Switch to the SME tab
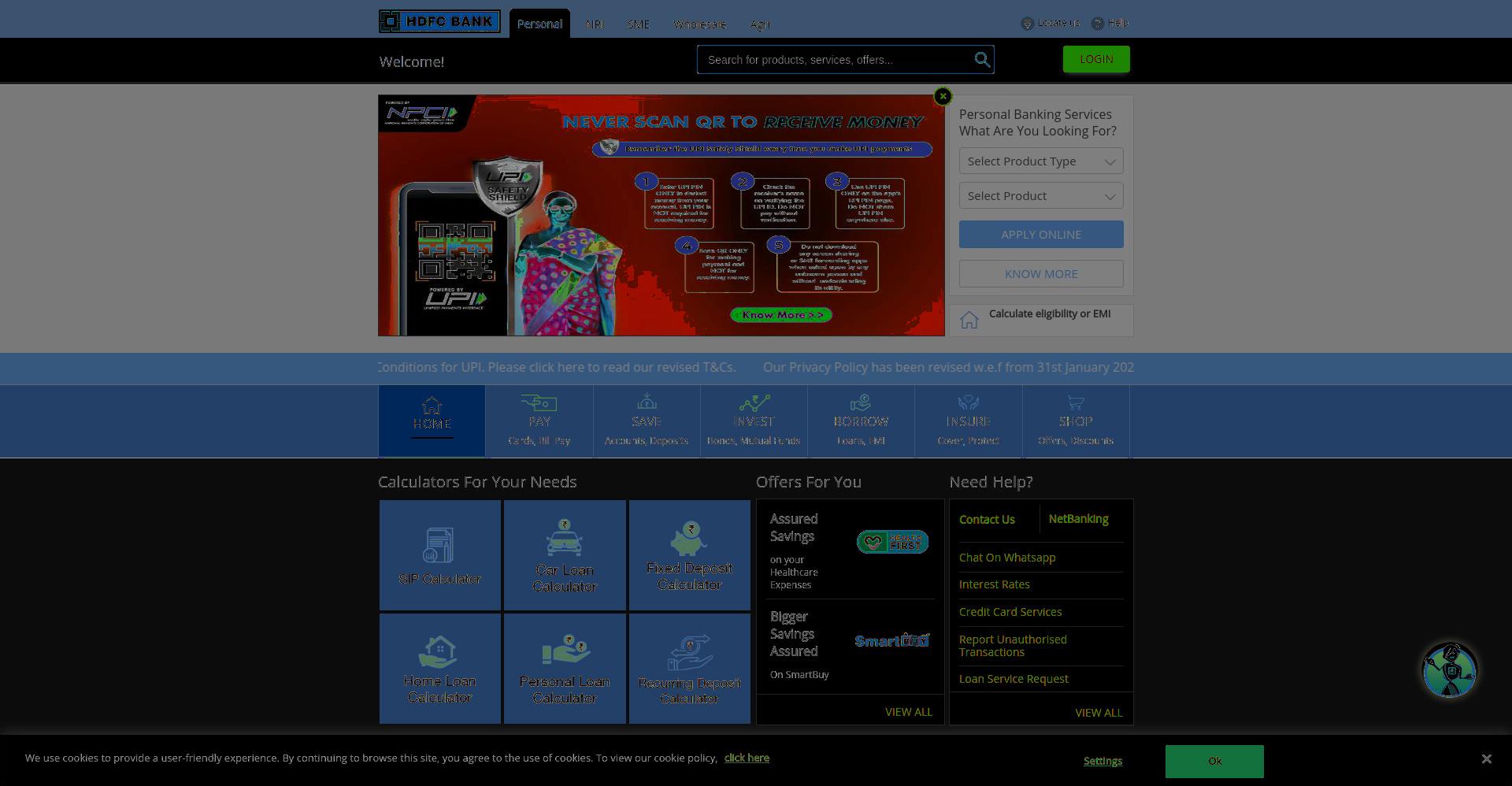 (639, 24)
